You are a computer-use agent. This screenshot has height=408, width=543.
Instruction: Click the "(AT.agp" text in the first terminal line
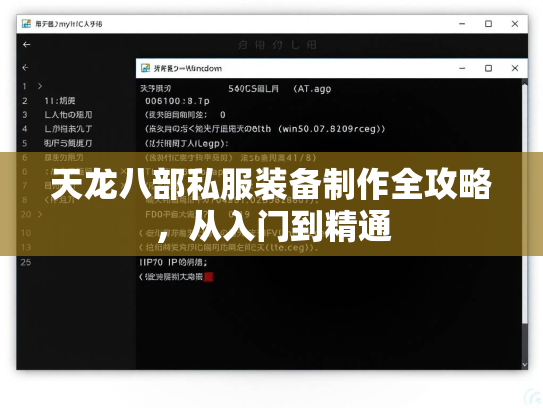pyautogui.click(x=312, y=89)
